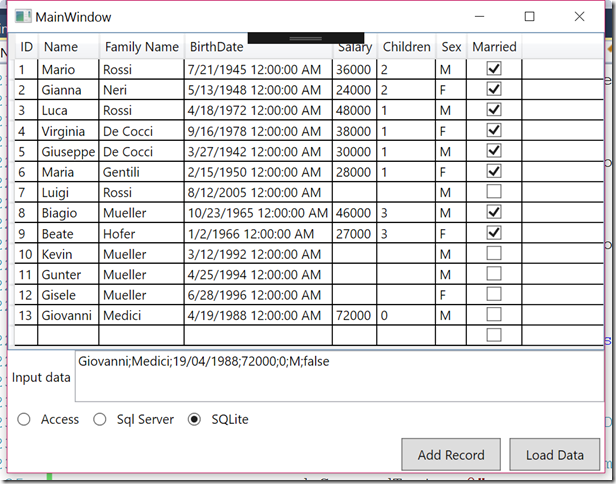Select the Access radio button

(24, 419)
